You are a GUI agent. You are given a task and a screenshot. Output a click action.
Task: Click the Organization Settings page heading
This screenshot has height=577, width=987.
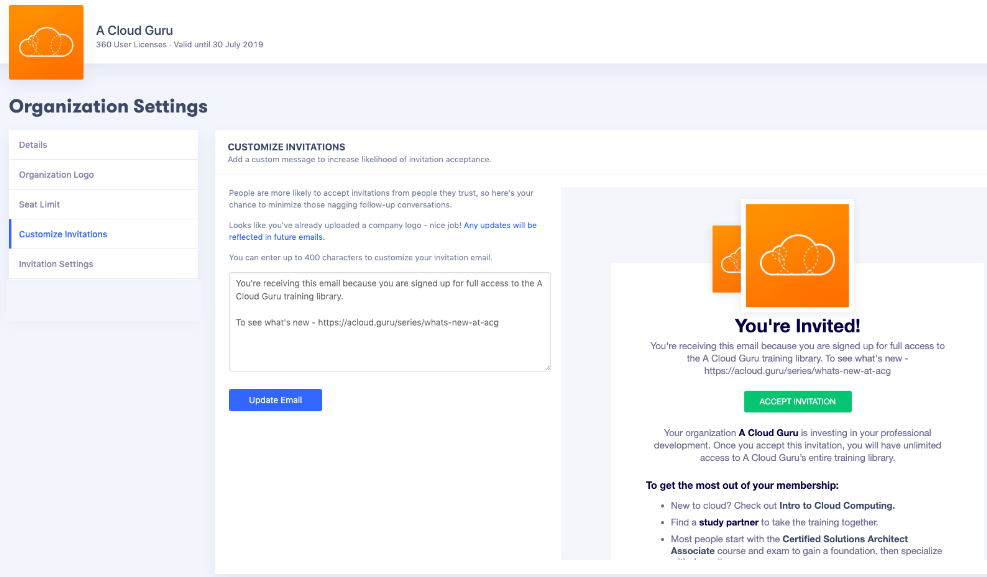(108, 106)
